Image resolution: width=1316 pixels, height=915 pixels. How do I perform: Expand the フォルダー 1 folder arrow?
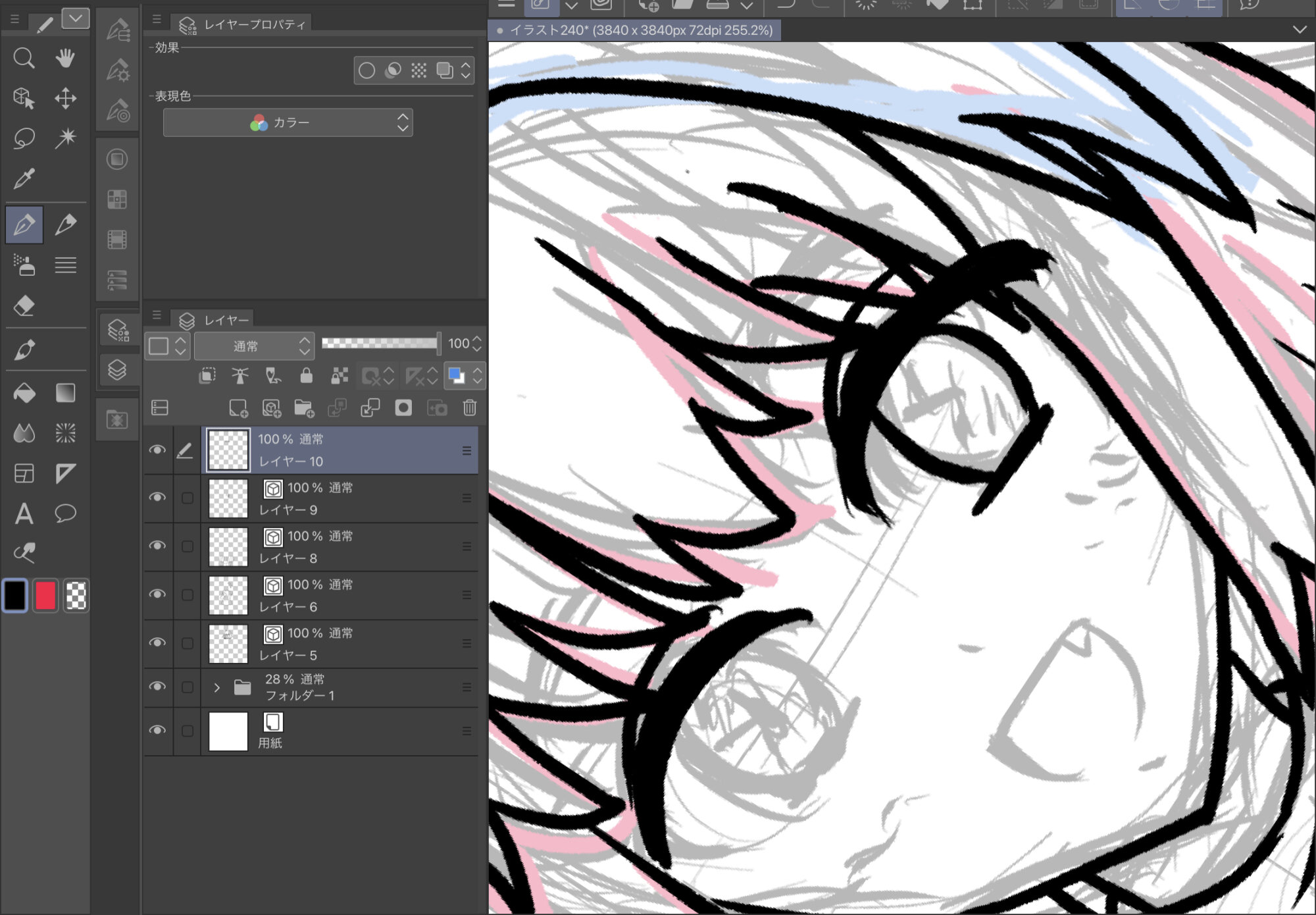(217, 688)
